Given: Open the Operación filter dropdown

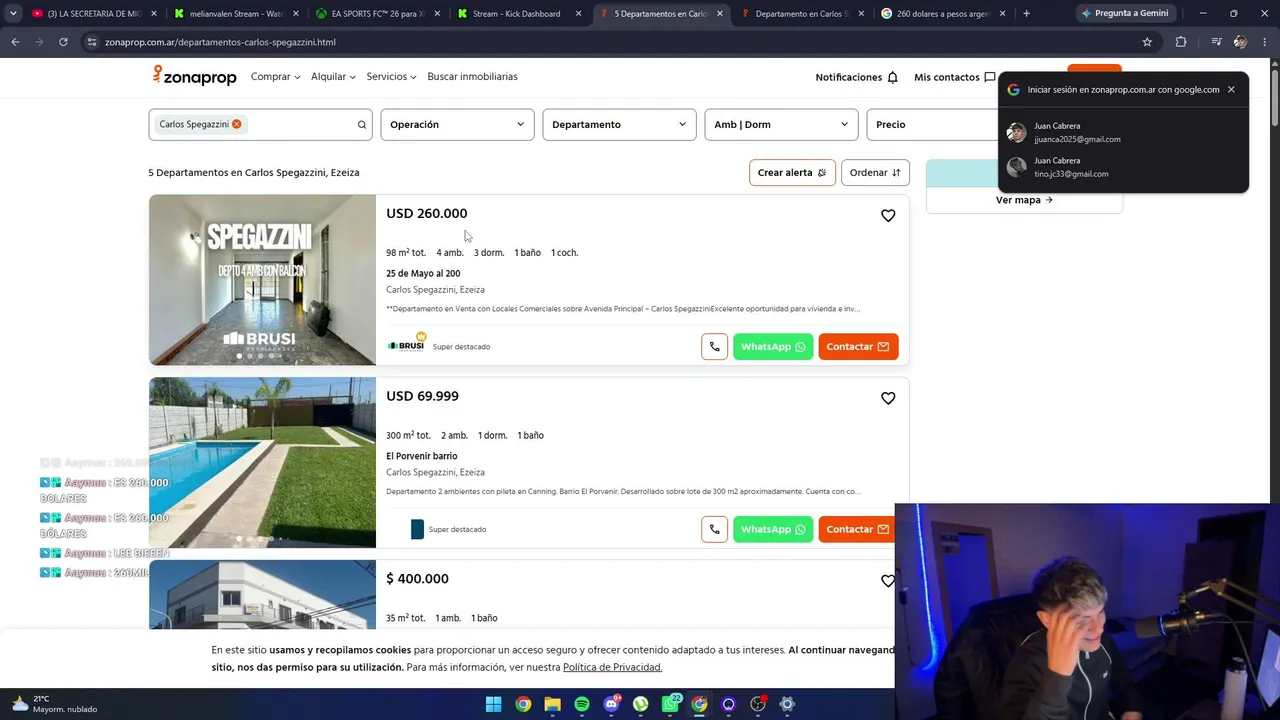Looking at the screenshot, I should pos(457,124).
